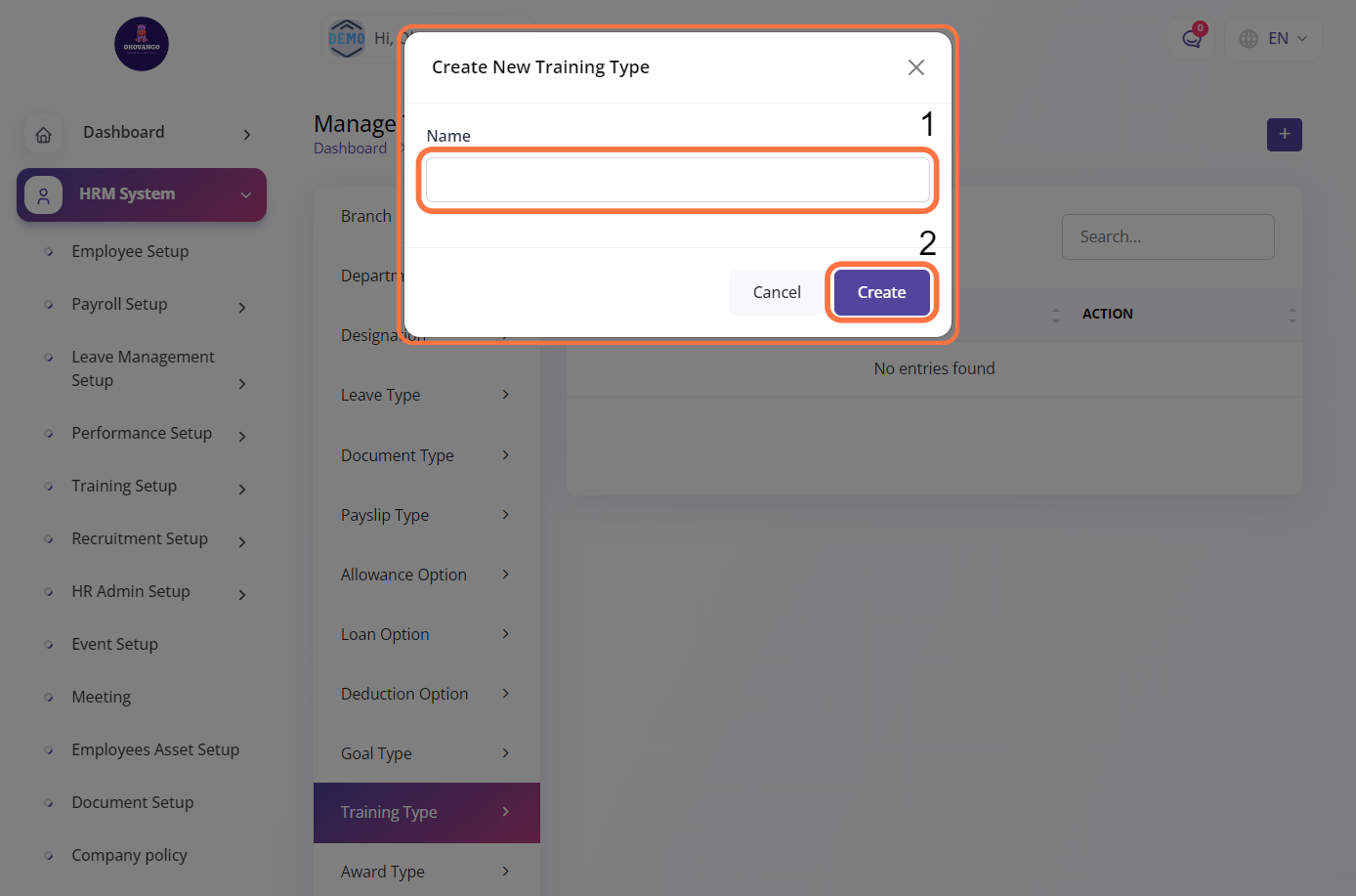Close the Create New Training Type dialog
Image resolution: width=1356 pixels, height=896 pixels.
pos(915,67)
